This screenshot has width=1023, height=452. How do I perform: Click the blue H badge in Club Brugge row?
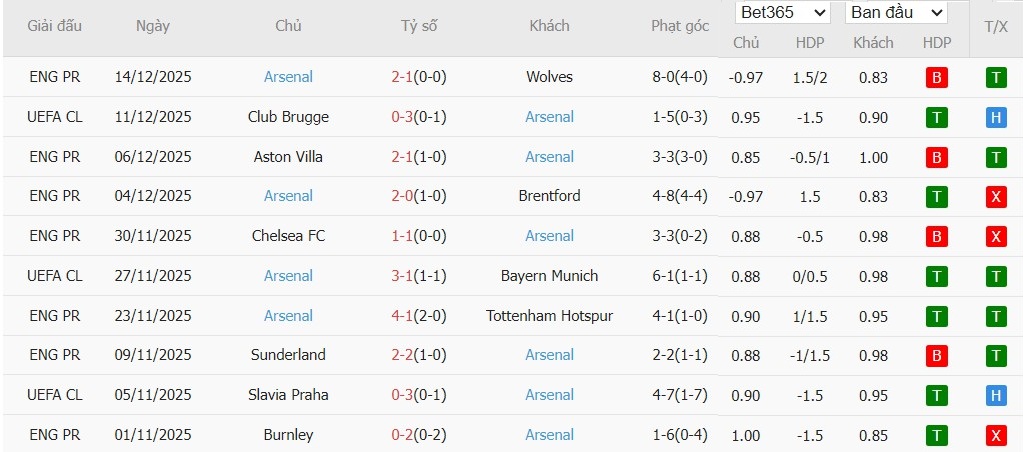[996, 118]
